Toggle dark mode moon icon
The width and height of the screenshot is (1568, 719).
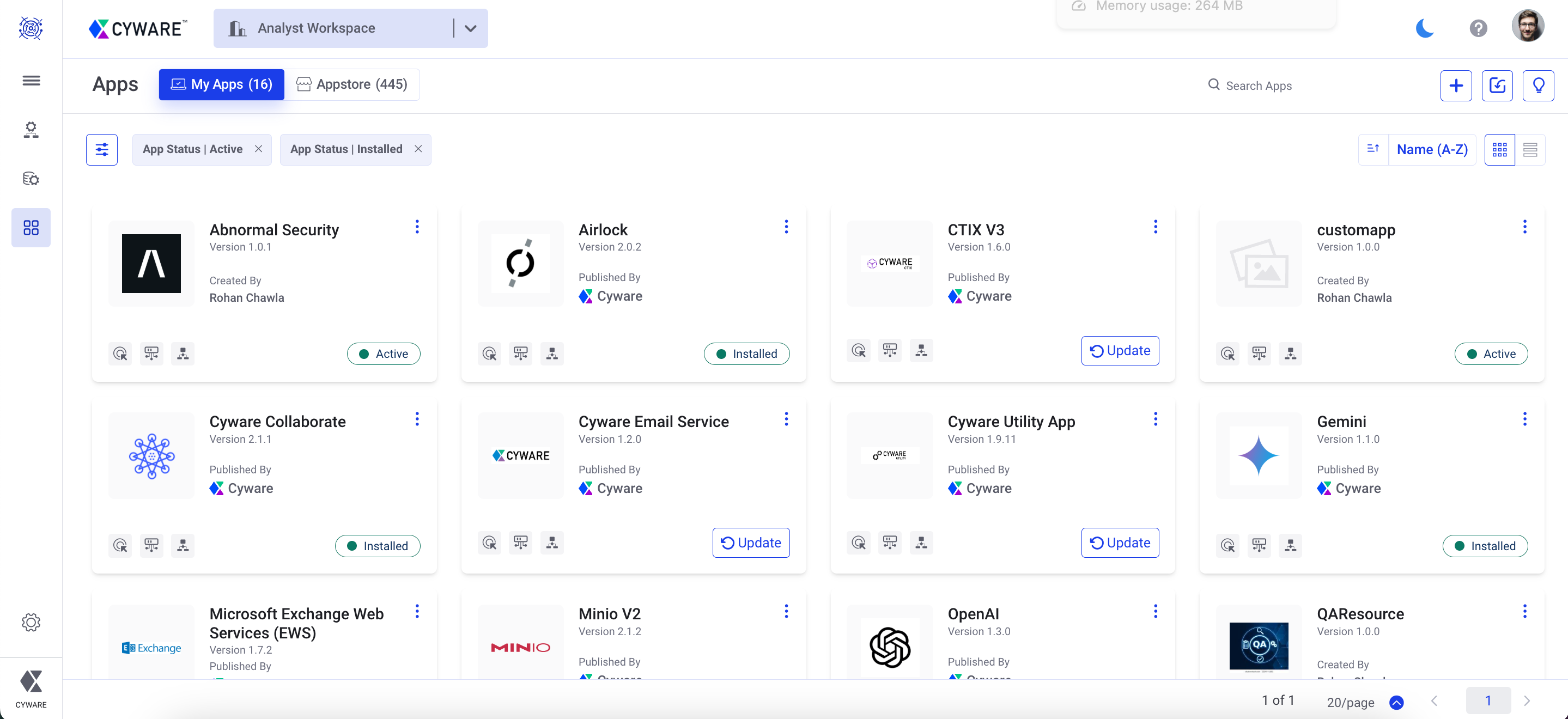click(1424, 28)
